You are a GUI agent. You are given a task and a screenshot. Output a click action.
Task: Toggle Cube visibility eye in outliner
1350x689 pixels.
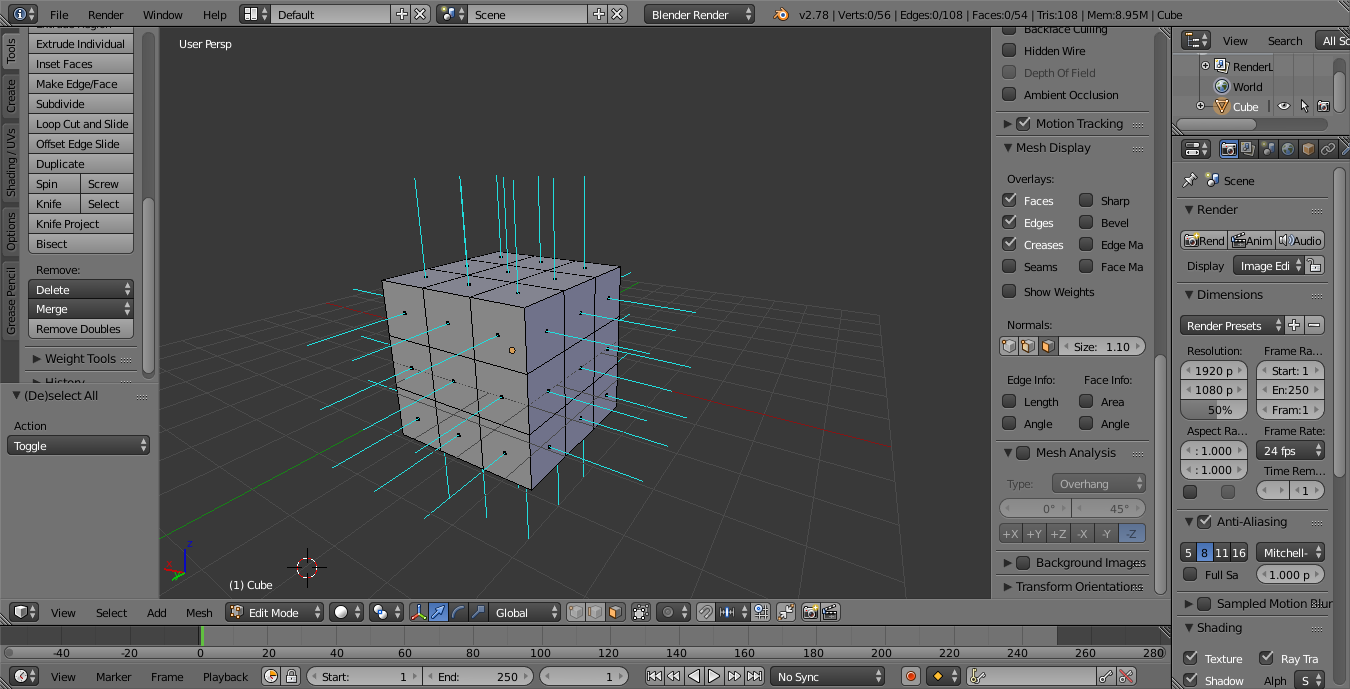click(x=1284, y=106)
